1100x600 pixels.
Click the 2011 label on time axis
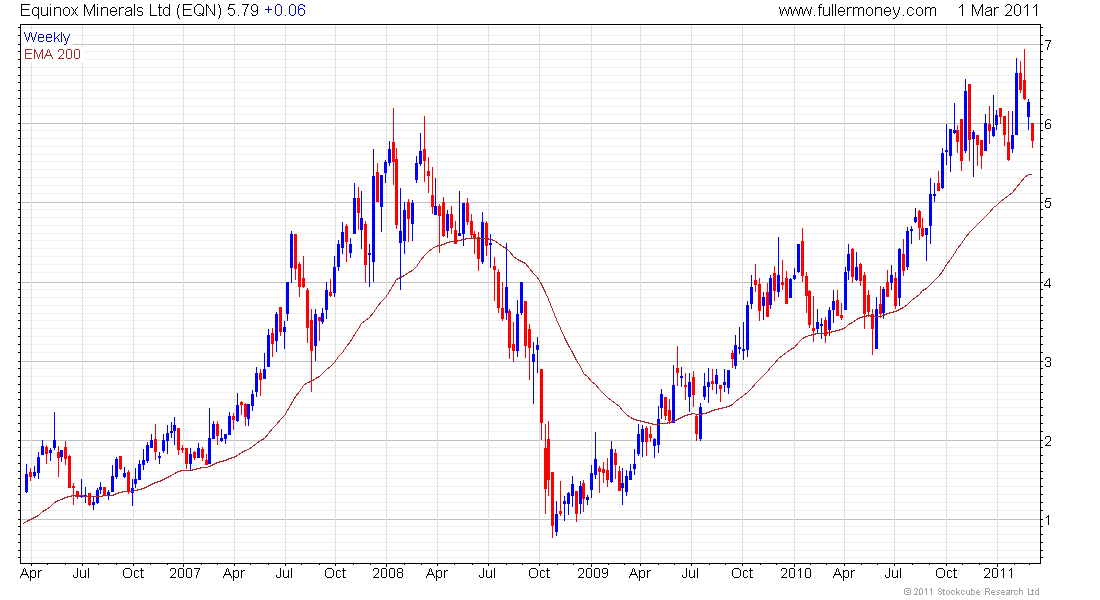(x=998, y=574)
